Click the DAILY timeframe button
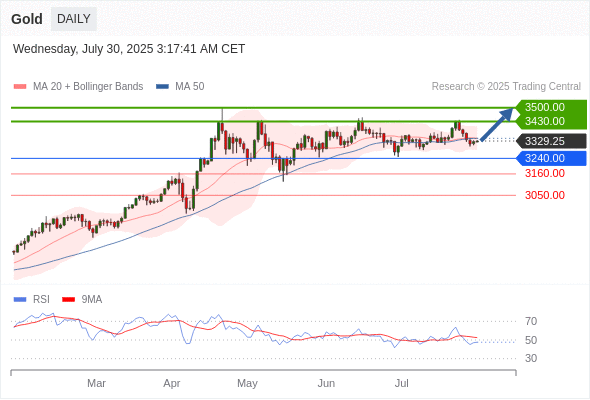This screenshot has height=400, width=590. pyautogui.click(x=74, y=19)
